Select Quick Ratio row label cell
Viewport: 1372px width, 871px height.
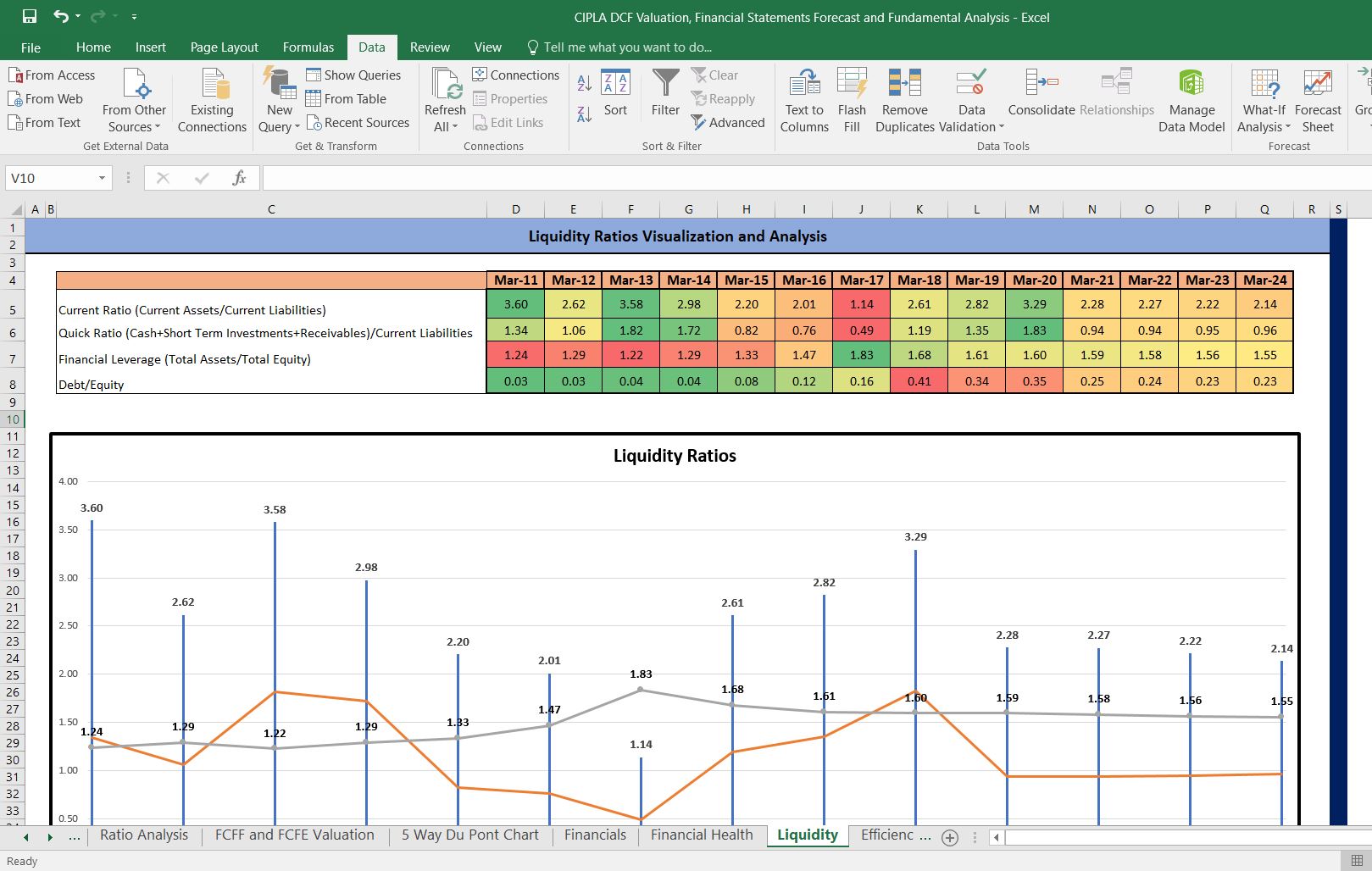point(271,331)
